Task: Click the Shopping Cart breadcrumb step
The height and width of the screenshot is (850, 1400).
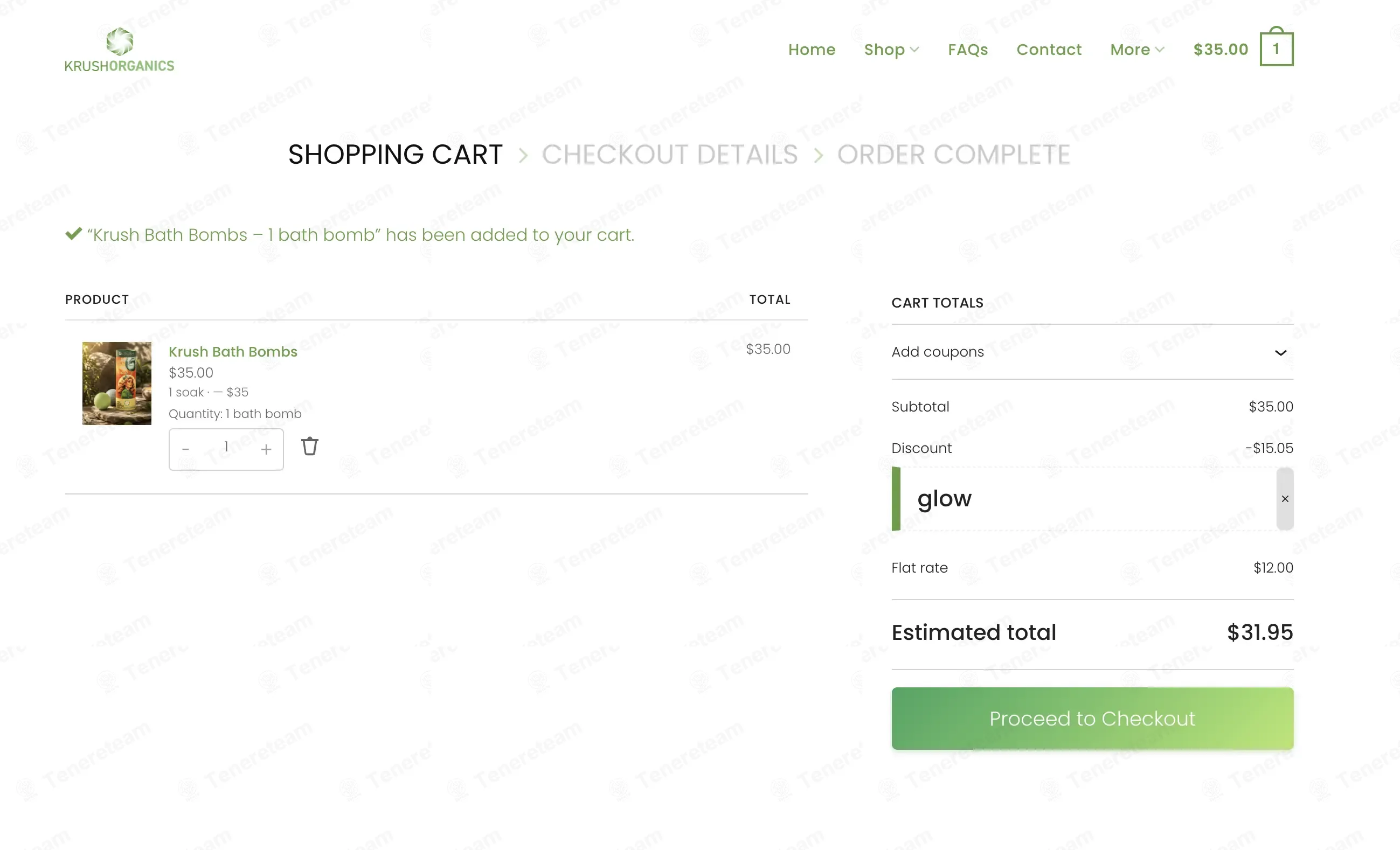Action: pyautogui.click(x=395, y=155)
